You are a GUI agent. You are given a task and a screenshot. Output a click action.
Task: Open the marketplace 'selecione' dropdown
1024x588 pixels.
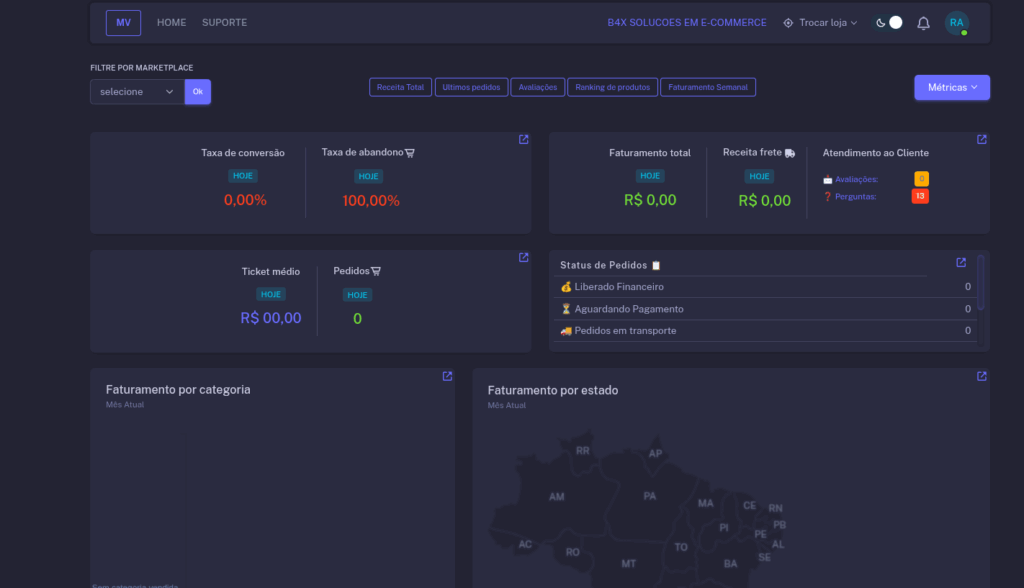(137, 92)
